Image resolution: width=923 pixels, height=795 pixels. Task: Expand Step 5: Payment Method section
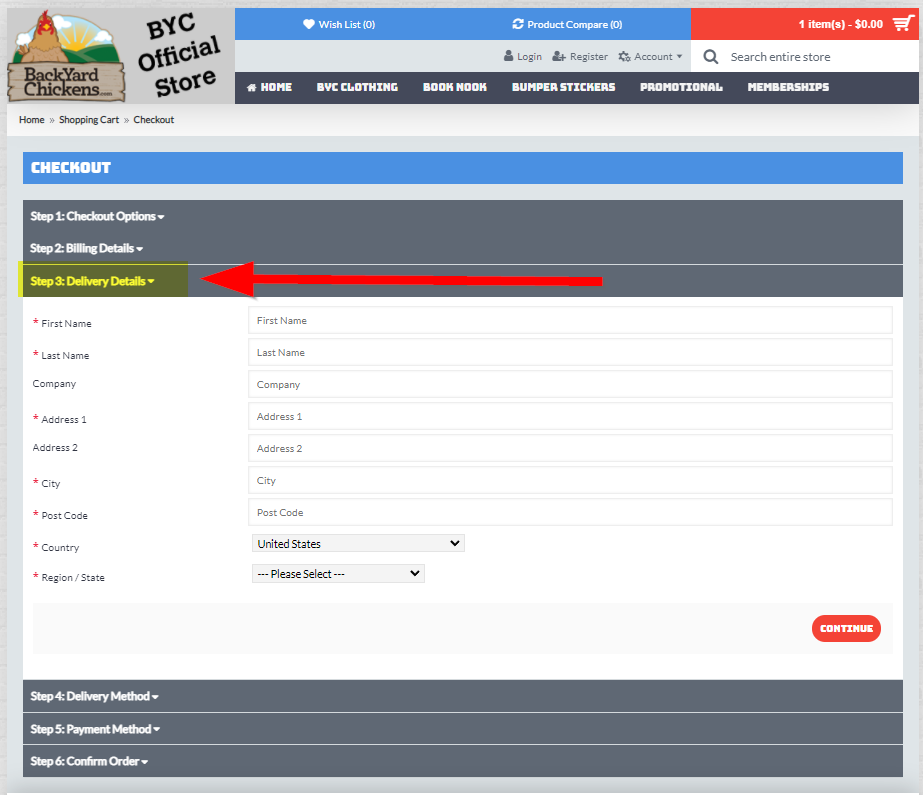click(x=94, y=729)
